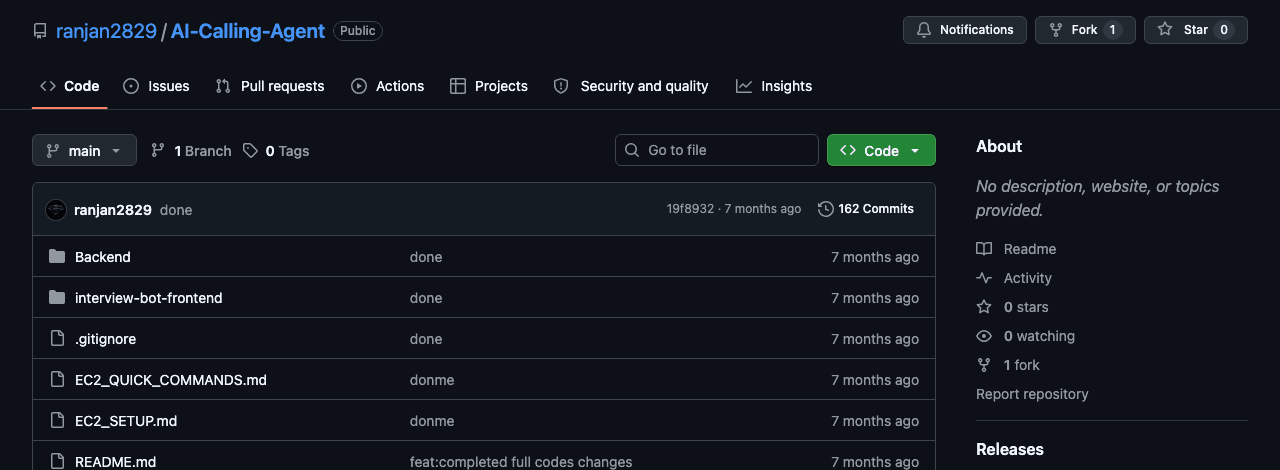Open the Code tab
The height and width of the screenshot is (470, 1280).
pos(70,86)
